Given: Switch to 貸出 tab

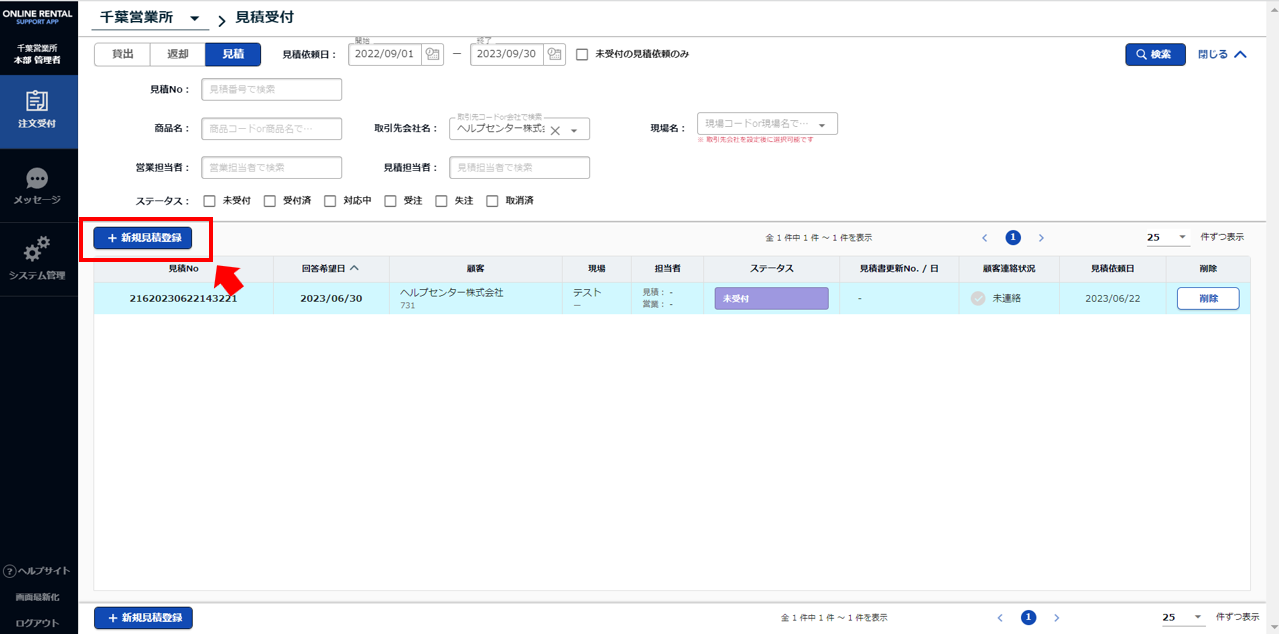Looking at the screenshot, I should [x=122, y=54].
